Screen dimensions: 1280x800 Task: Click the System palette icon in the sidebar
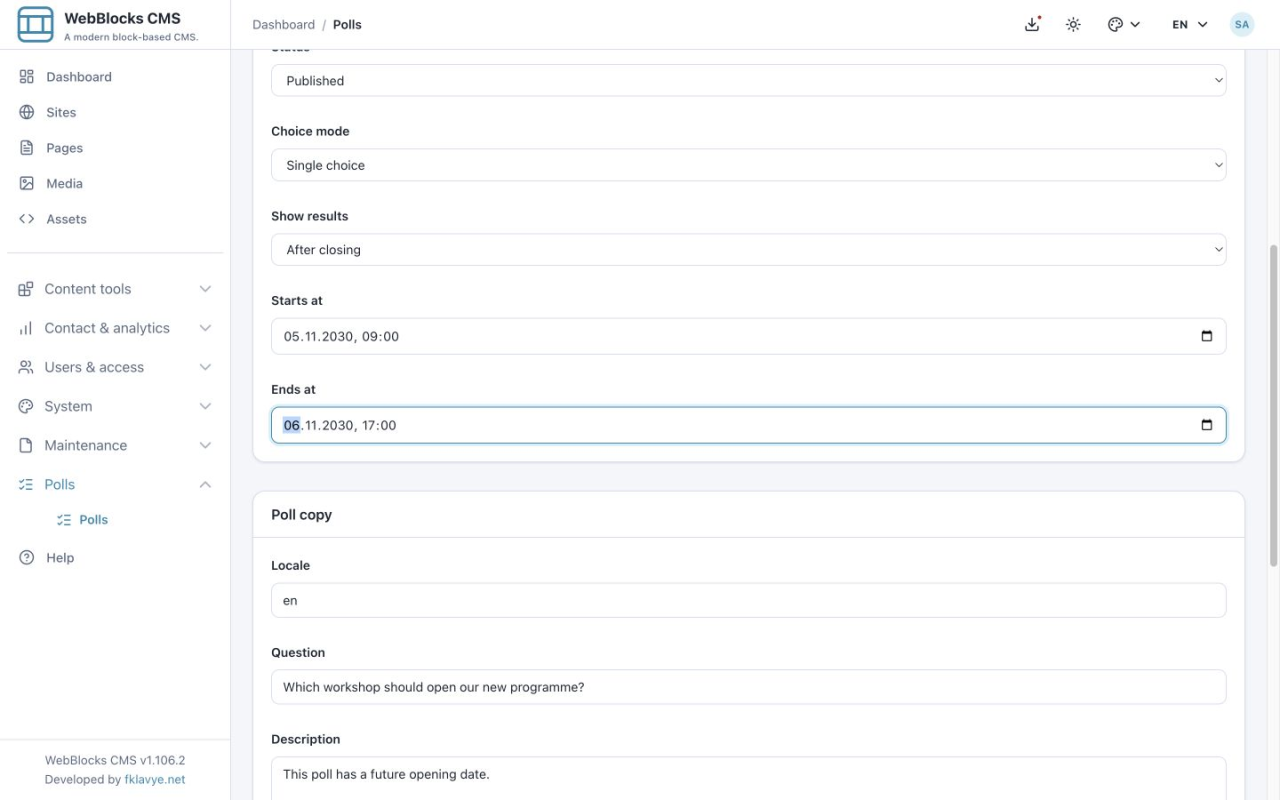[x=26, y=406]
